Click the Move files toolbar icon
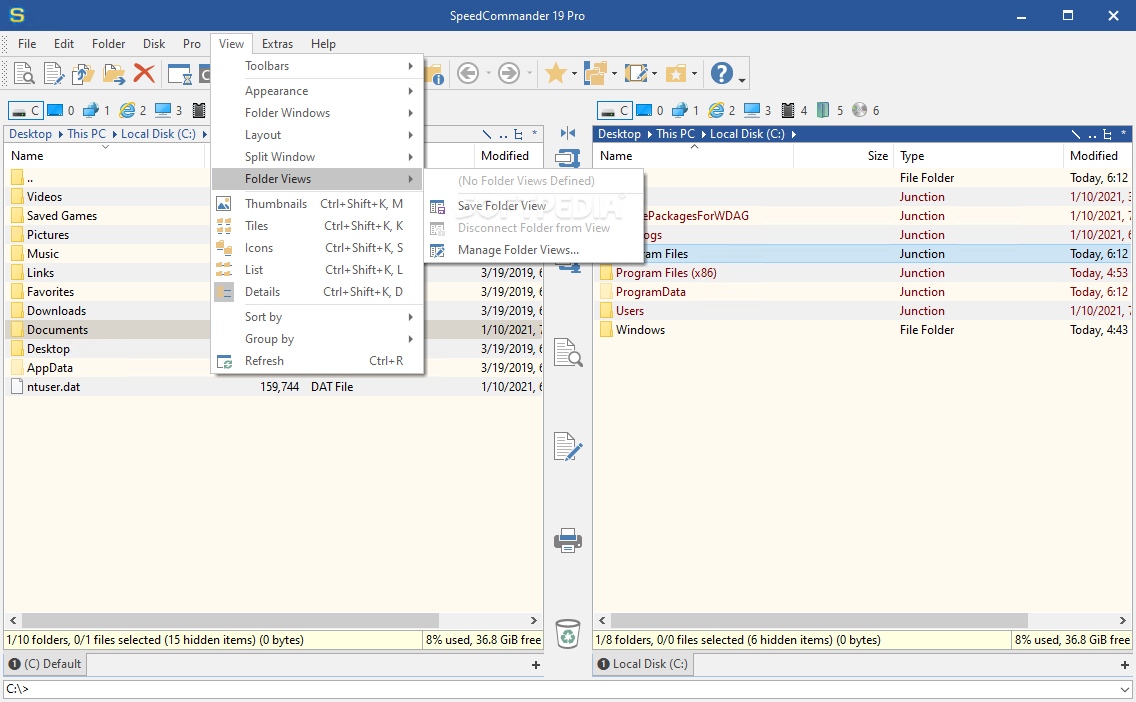 click(114, 73)
